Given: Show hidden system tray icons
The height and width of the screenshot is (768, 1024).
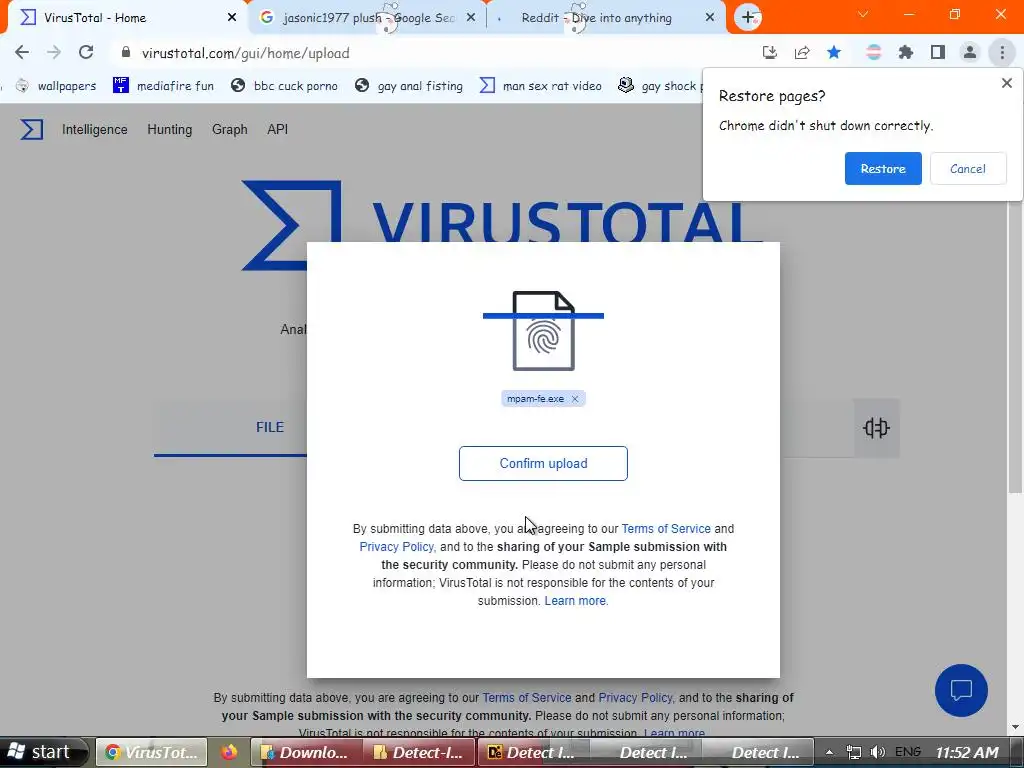Looking at the screenshot, I should tap(829, 752).
